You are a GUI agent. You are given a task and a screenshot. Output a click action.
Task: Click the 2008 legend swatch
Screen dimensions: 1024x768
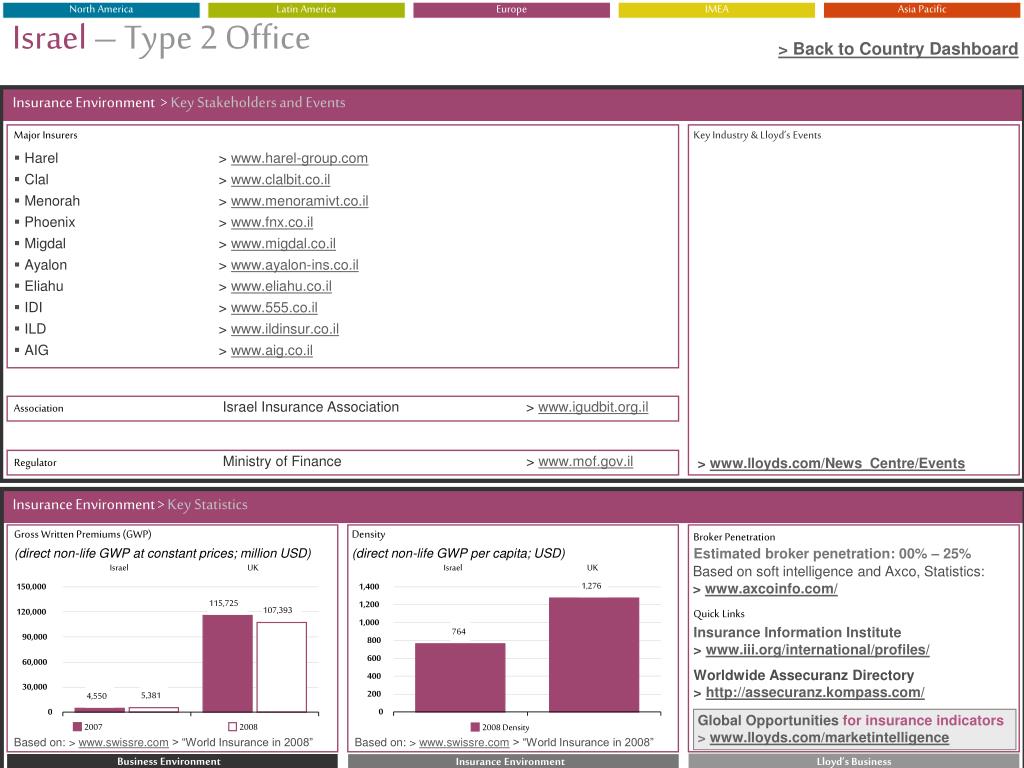(232, 727)
